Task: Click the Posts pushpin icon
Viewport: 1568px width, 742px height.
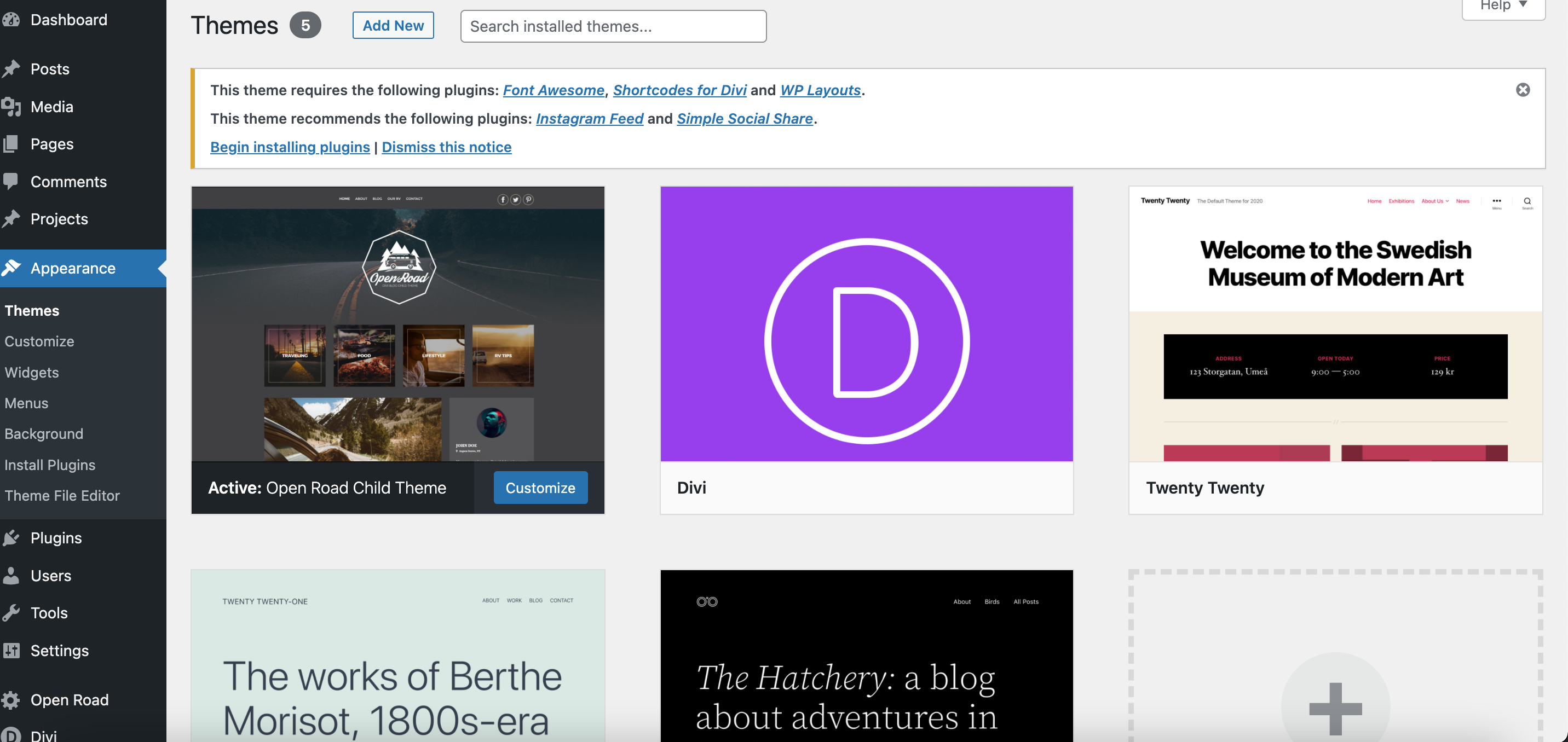Action: point(11,69)
